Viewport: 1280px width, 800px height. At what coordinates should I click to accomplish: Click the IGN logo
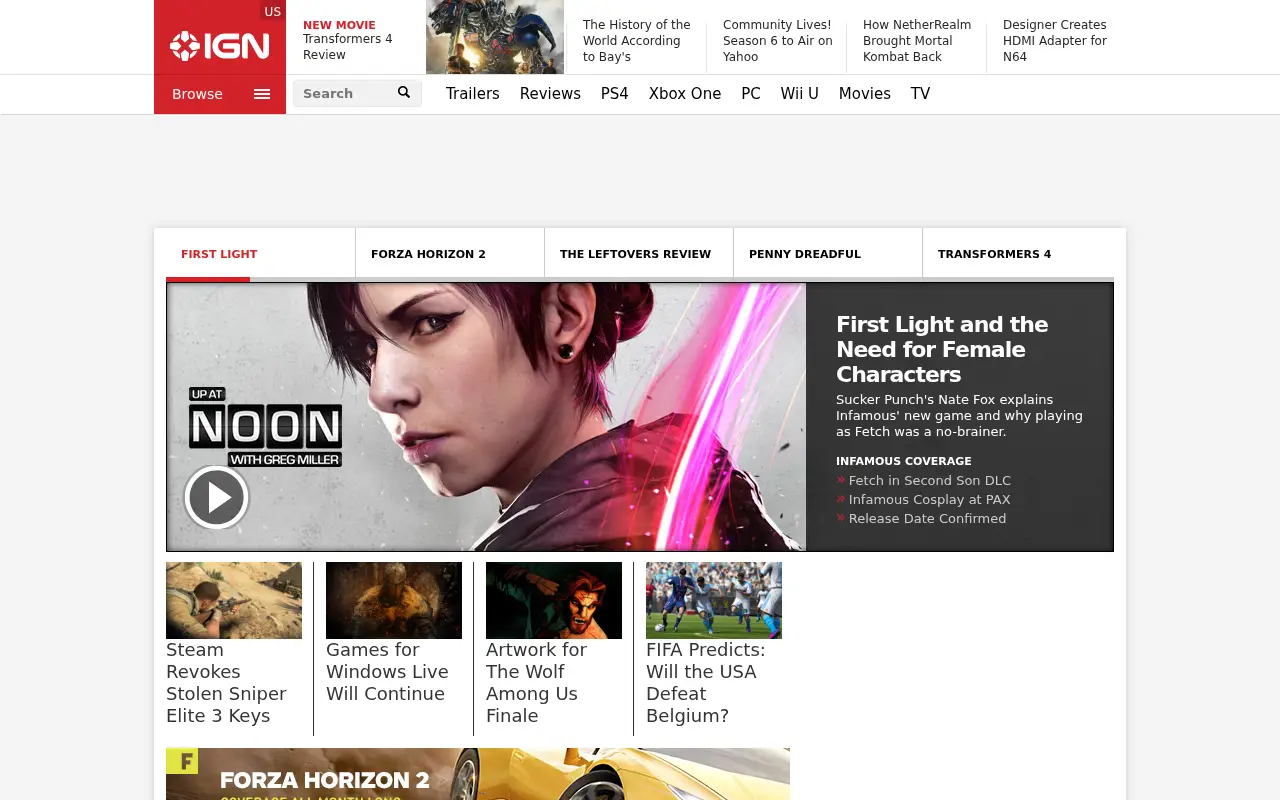point(219,46)
